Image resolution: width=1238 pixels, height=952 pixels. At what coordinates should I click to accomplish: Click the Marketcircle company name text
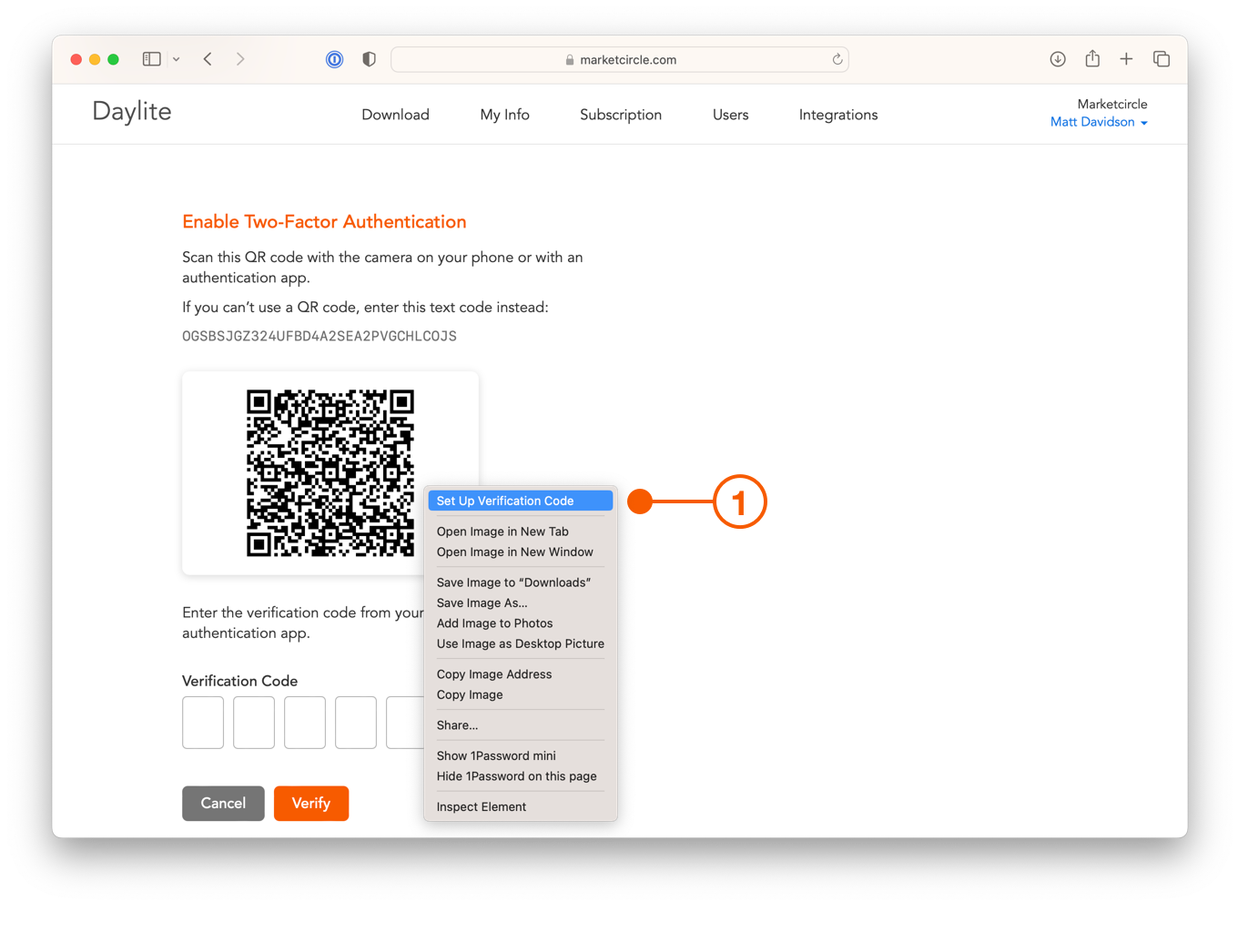1112,105
